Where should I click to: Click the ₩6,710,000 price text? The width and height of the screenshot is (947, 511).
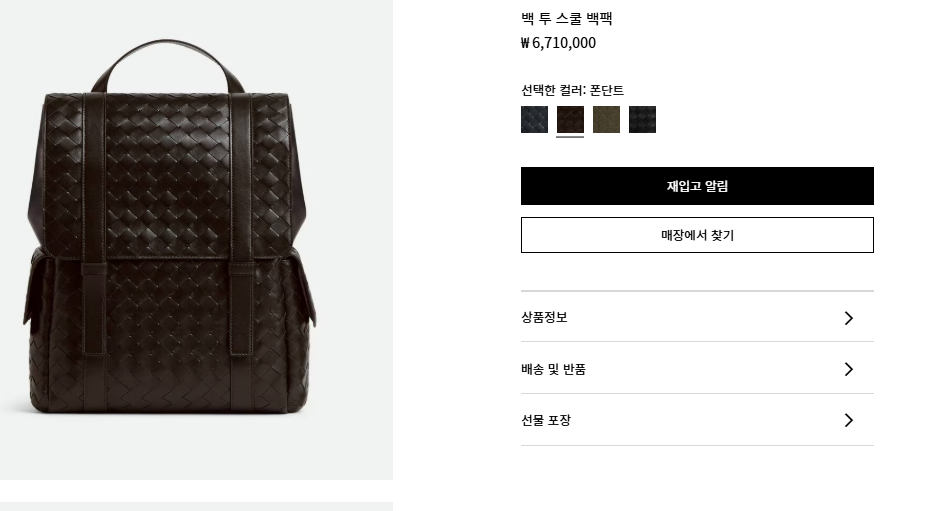pos(558,43)
